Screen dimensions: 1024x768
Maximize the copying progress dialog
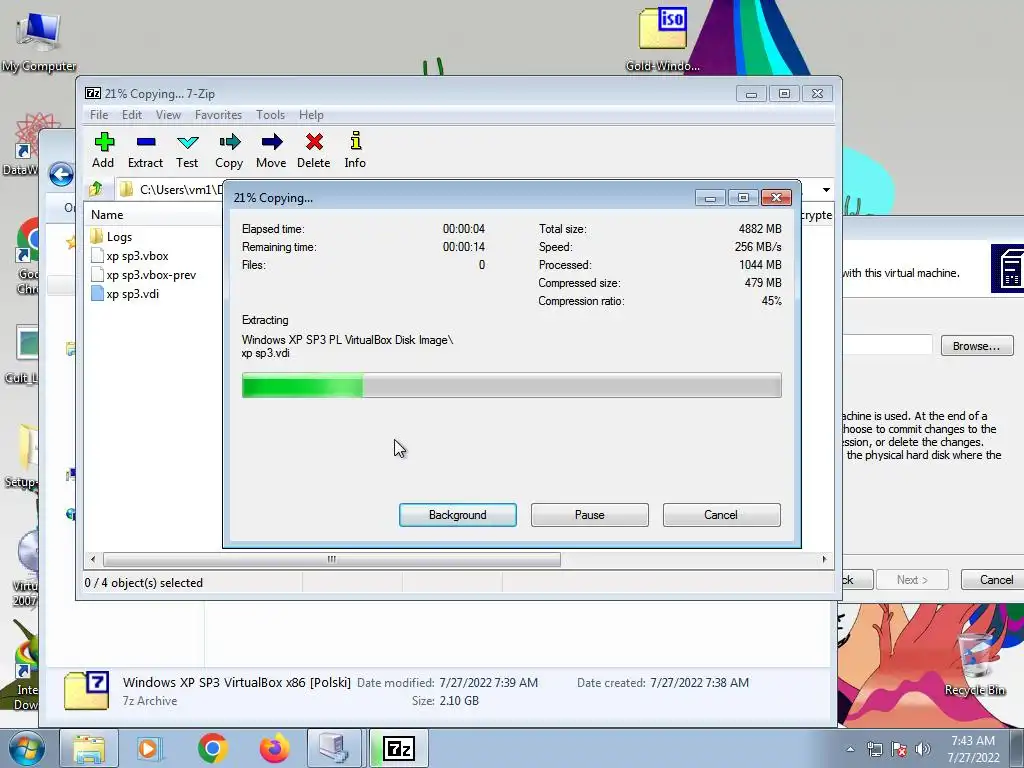click(x=743, y=198)
